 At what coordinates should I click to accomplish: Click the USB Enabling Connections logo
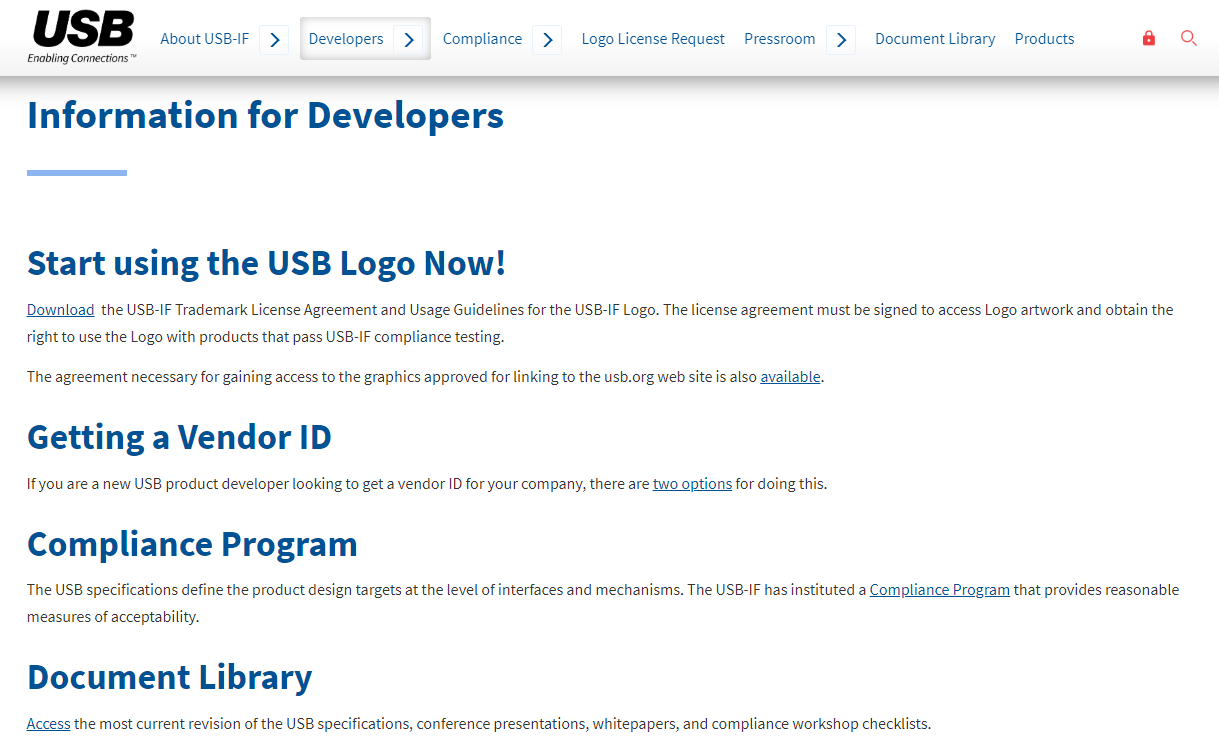[82, 37]
